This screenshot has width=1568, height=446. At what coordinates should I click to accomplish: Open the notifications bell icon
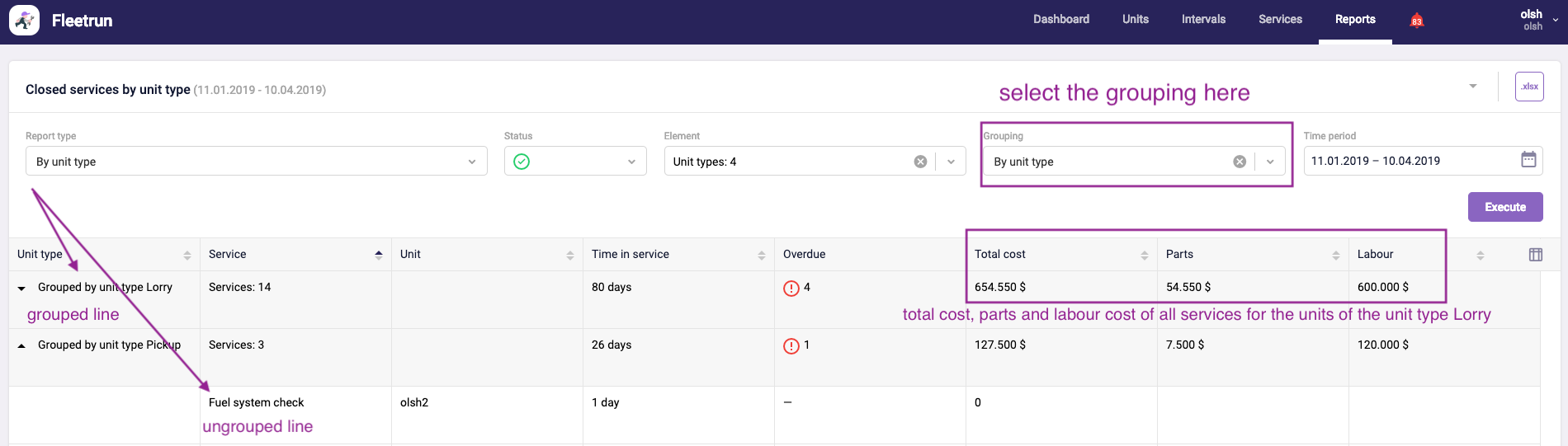coord(1416,21)
